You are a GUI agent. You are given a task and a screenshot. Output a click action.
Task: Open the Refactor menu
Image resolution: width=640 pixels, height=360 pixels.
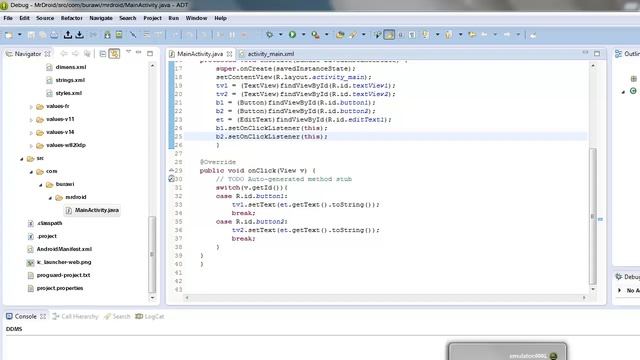[x=71, y=18]
